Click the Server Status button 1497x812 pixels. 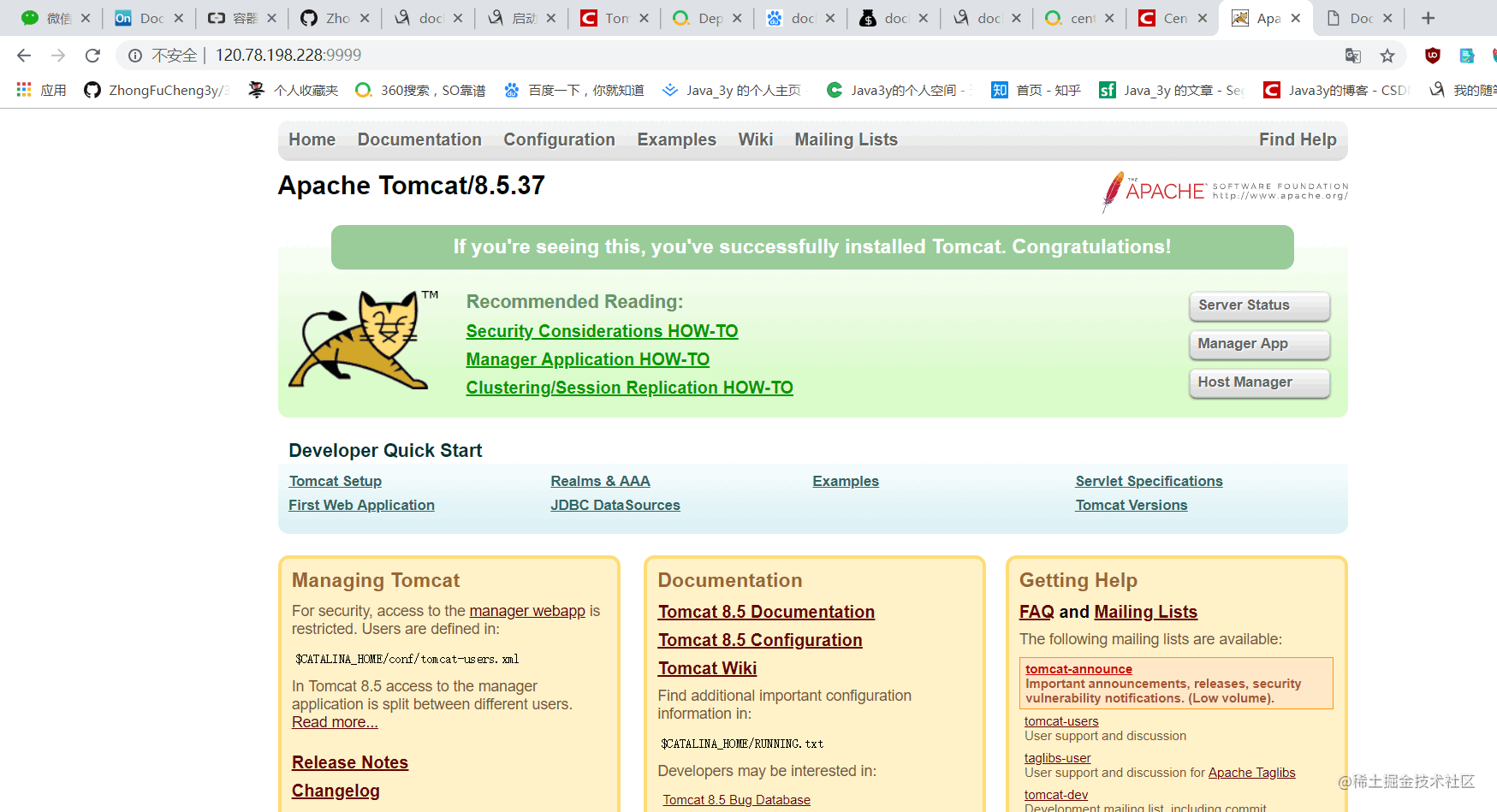click(1258, 305)
